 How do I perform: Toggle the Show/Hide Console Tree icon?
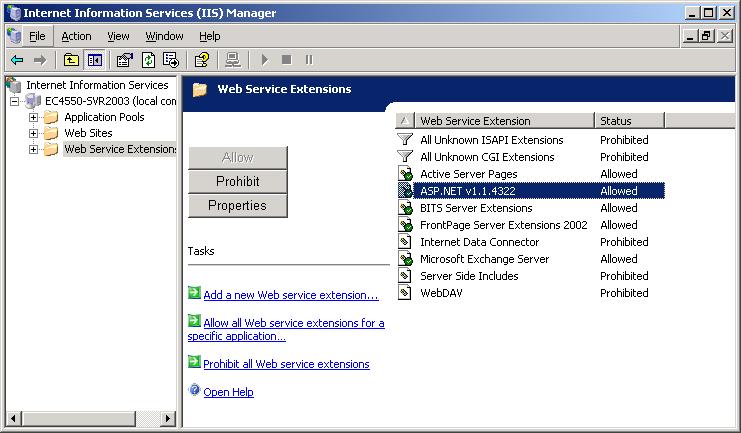point(95,60)
